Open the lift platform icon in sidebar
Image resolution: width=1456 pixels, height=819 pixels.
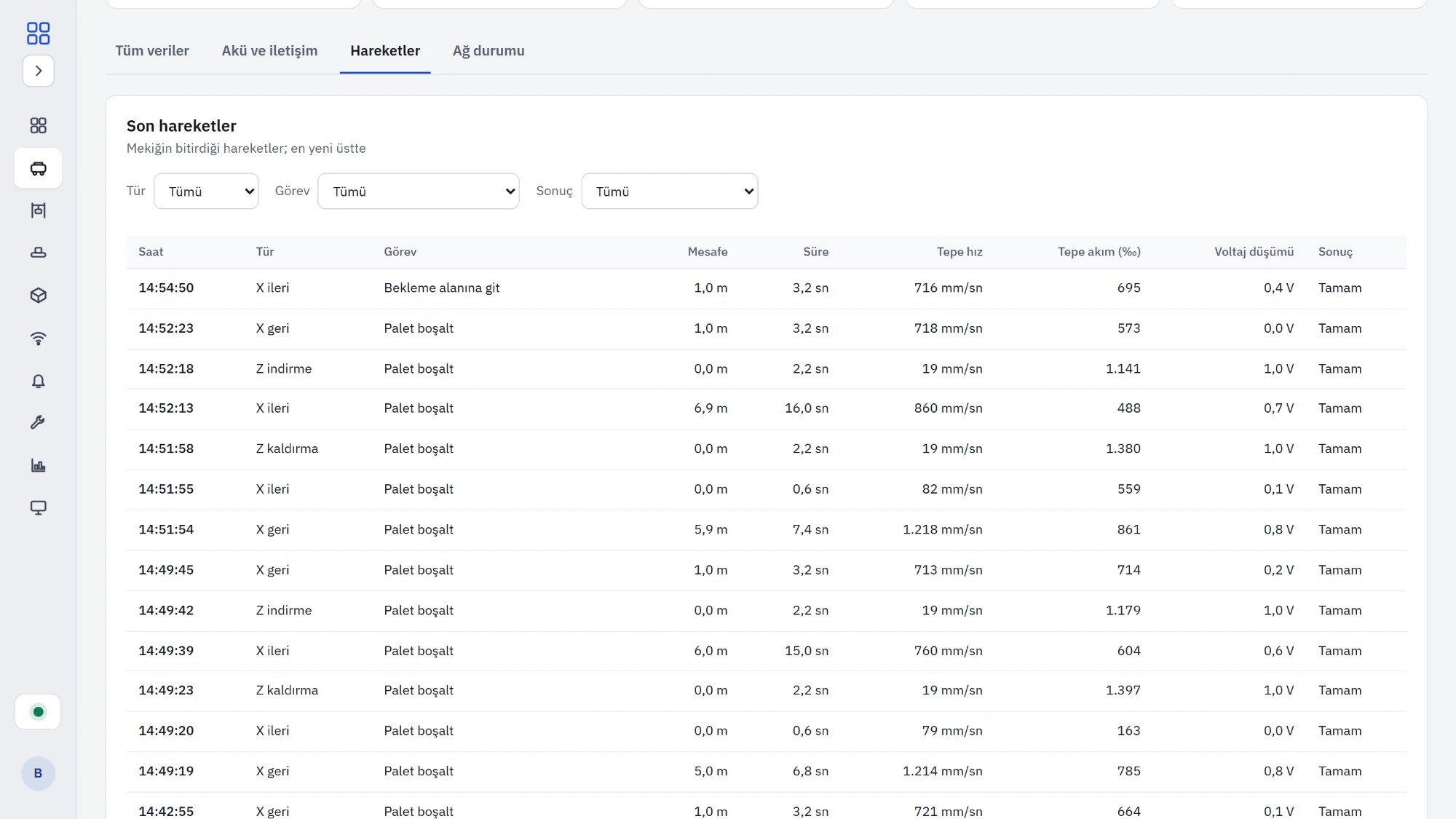[x=39, y=253]
